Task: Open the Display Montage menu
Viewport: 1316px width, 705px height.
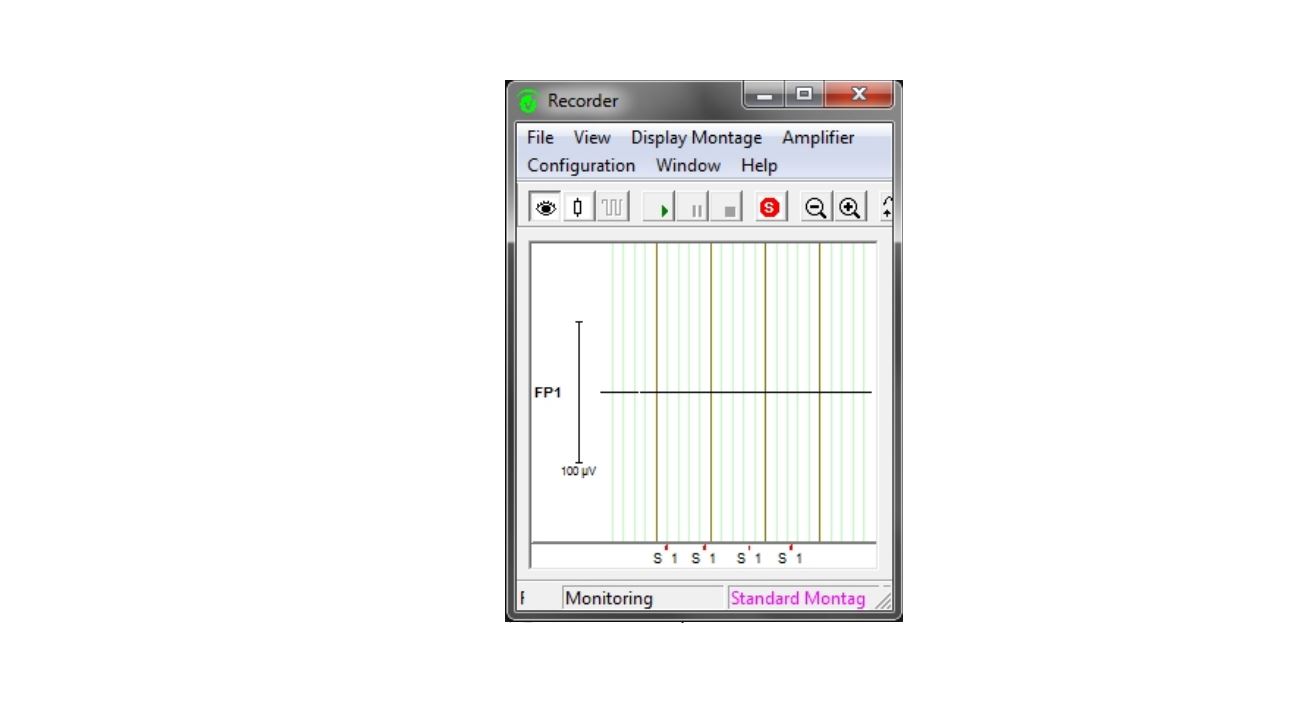Action: [696, 138]
